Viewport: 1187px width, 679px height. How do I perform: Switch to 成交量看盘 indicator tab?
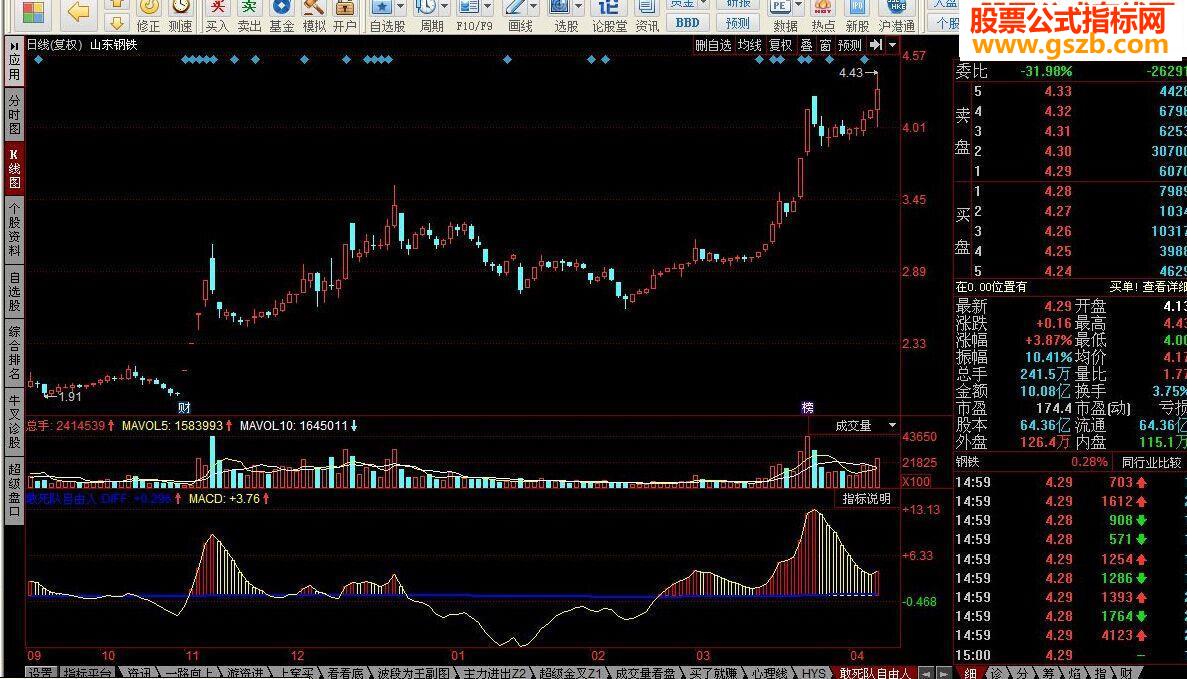[x=644, y=672]
